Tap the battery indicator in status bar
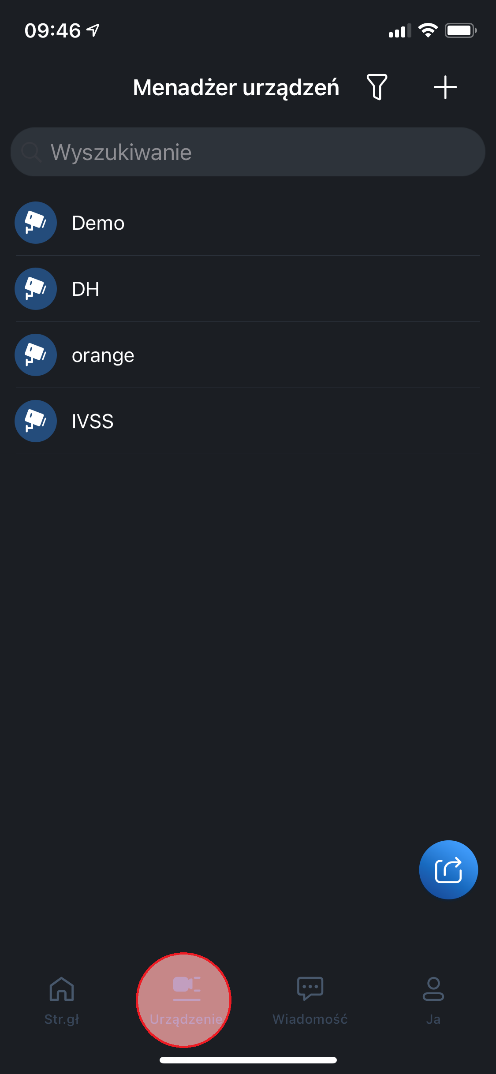This screenshot has height=1074, width=496. (x=460, y=30)
